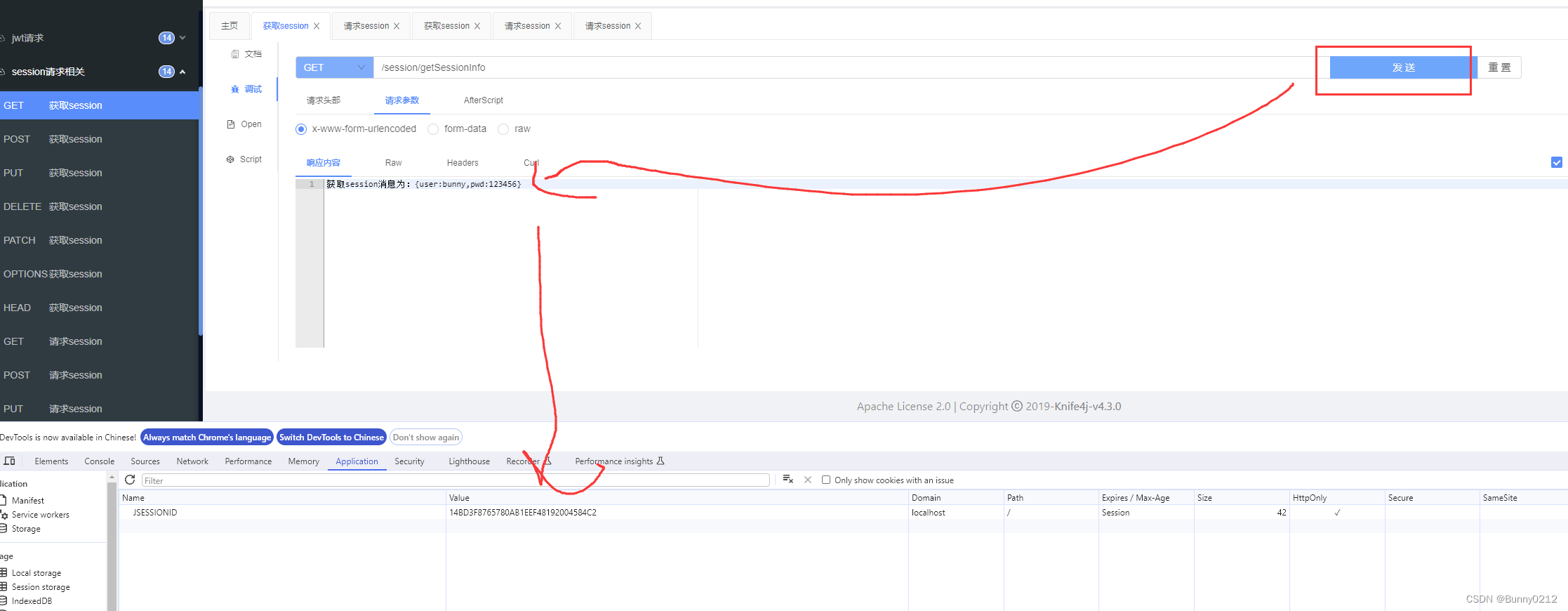
Task: Open the Lighthouse tab in DevTools
Action: (x=469, y=461)
